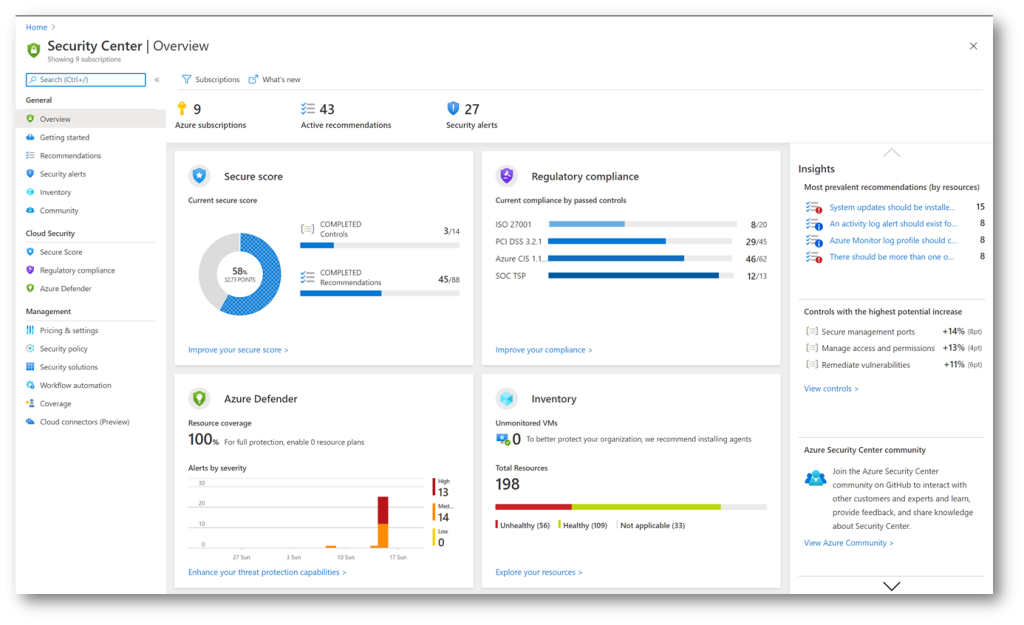Click the Workflow automation icon

pos(30,385)
